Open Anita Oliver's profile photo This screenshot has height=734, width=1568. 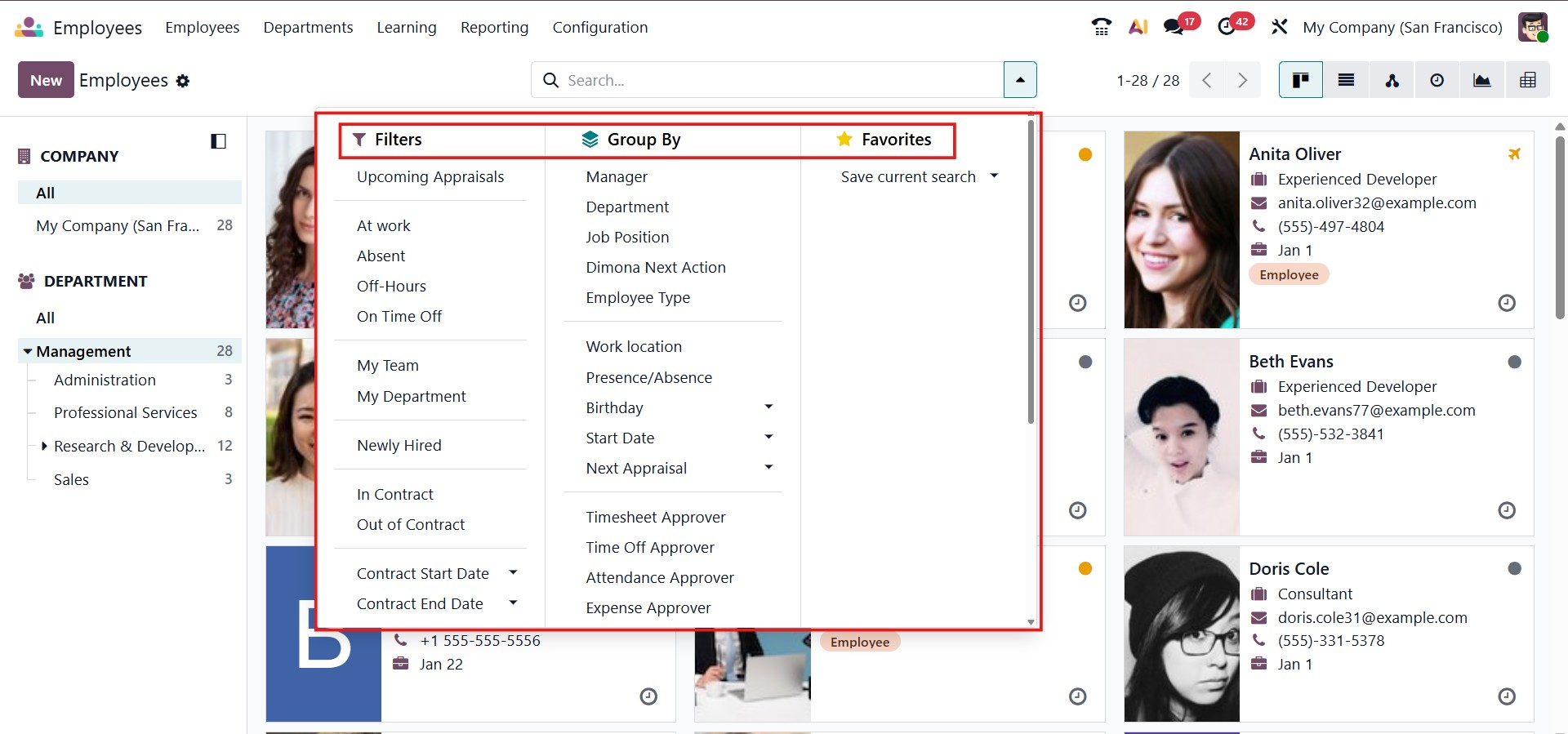click(1182, 229)
